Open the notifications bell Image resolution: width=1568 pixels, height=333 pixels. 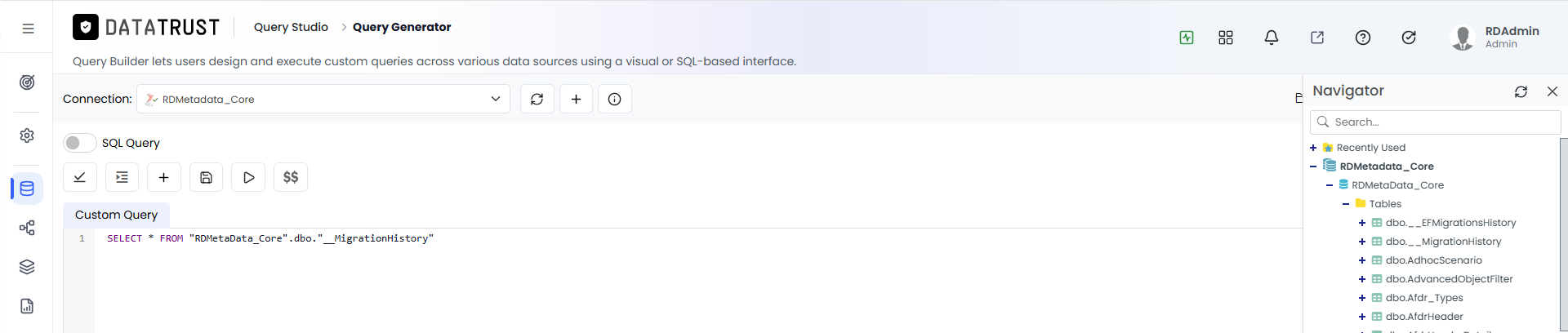pos(1272,38)
